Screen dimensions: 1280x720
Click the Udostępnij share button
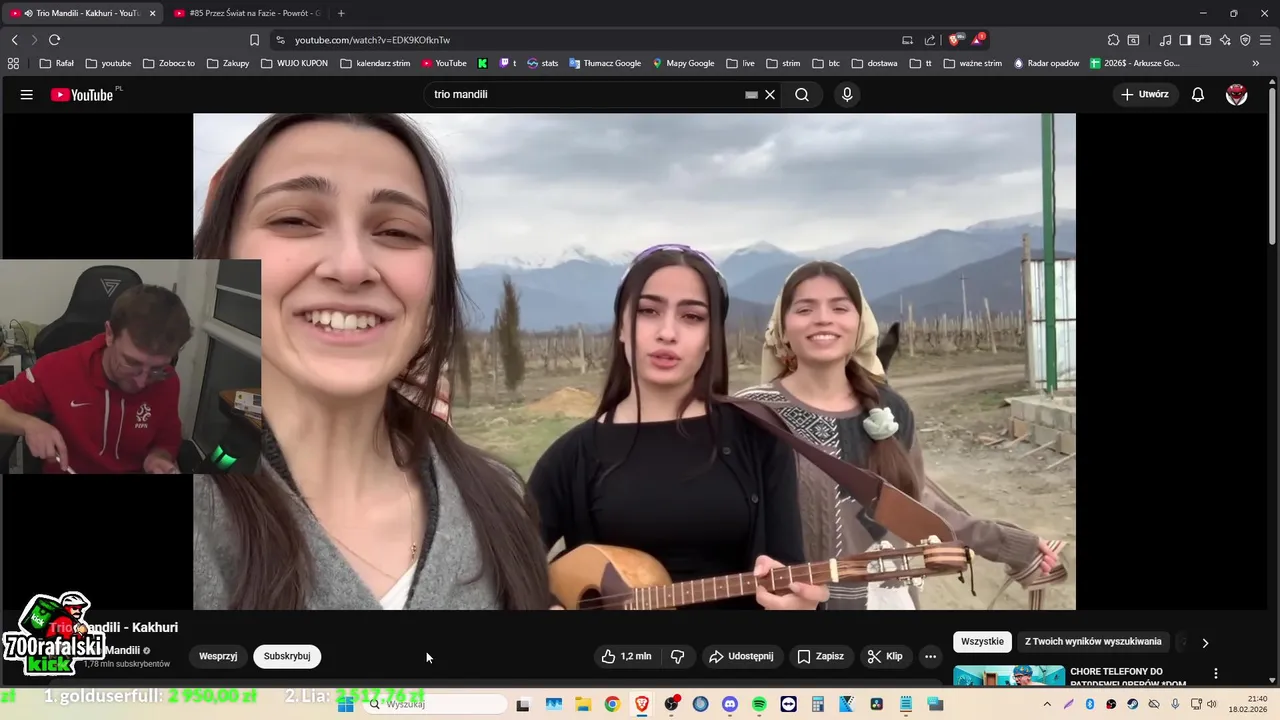click(x=741, y=657)
